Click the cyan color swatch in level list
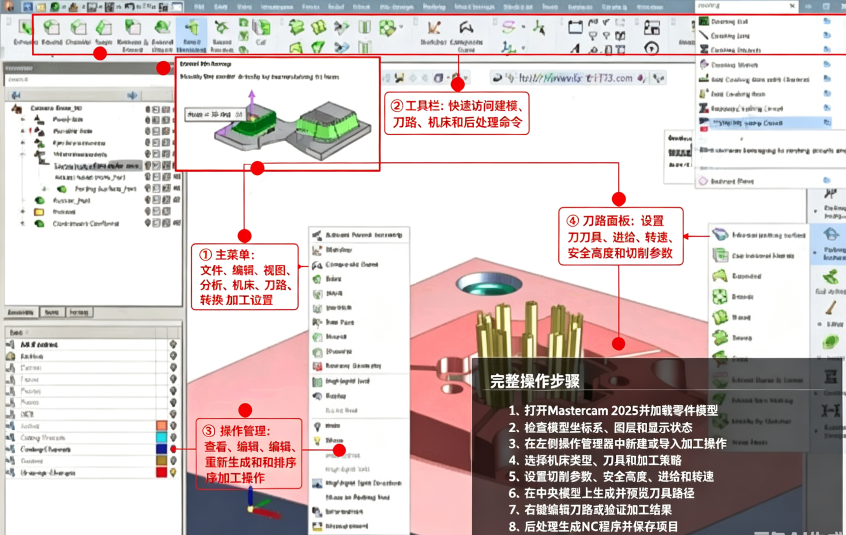The width and height of the screenshot is (846, 535). (x=161, y=437)
